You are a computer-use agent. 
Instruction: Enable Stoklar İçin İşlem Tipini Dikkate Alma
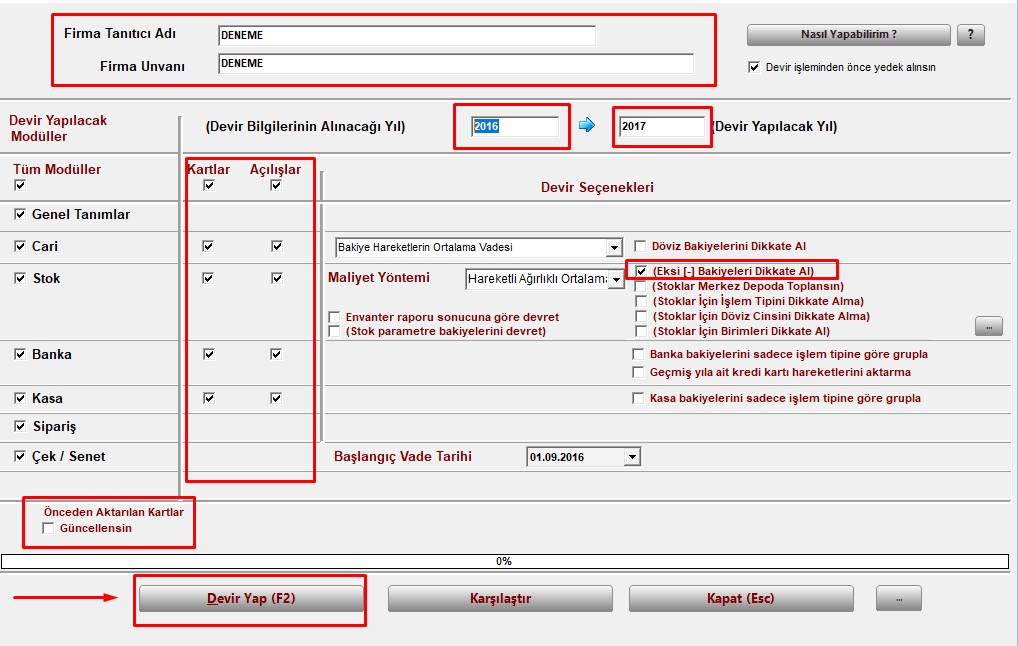(641, 301)
